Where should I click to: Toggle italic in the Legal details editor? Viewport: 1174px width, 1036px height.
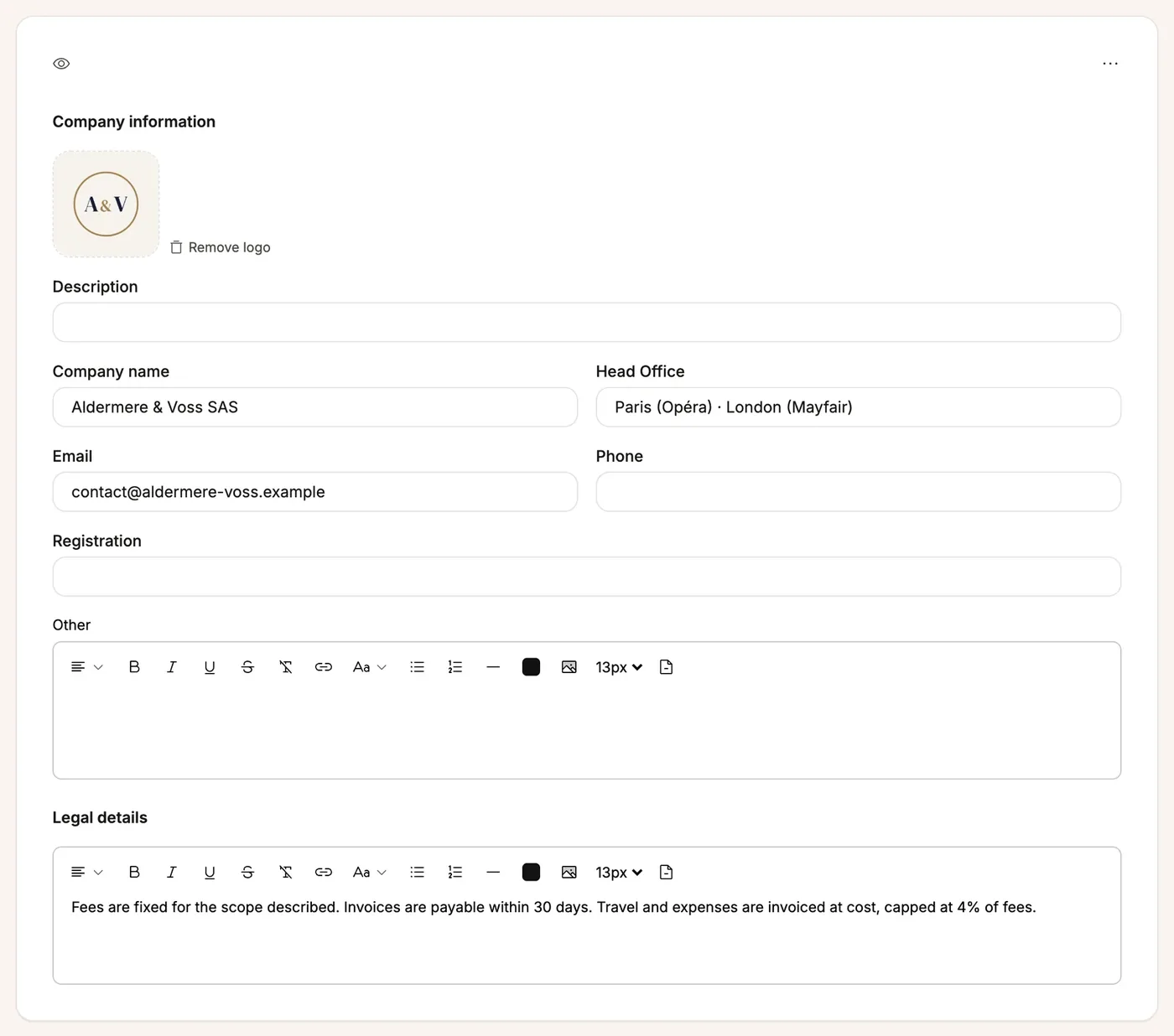tap(172, 873)
